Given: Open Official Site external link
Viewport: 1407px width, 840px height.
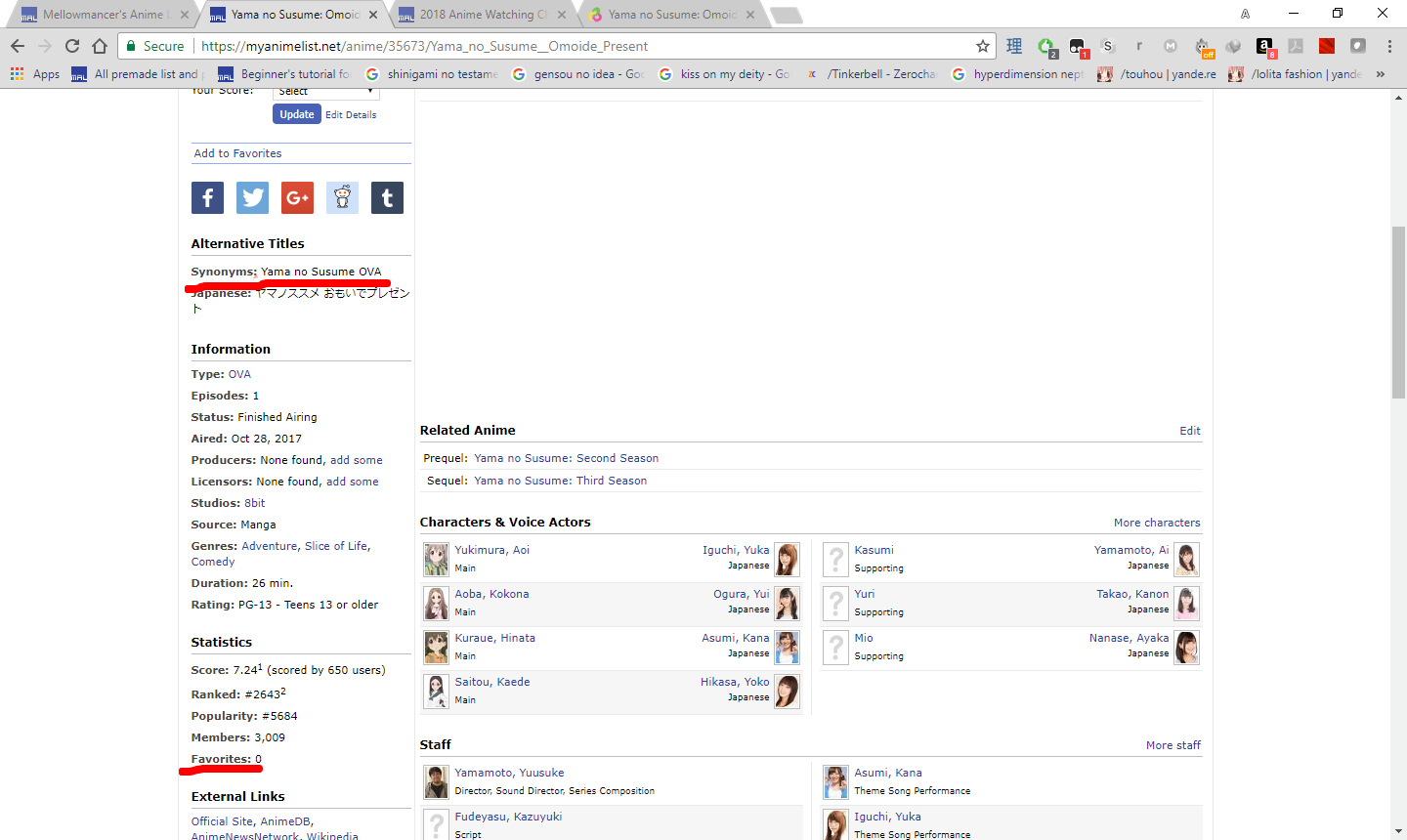Looking at the screenshot, I should point(222,821).
